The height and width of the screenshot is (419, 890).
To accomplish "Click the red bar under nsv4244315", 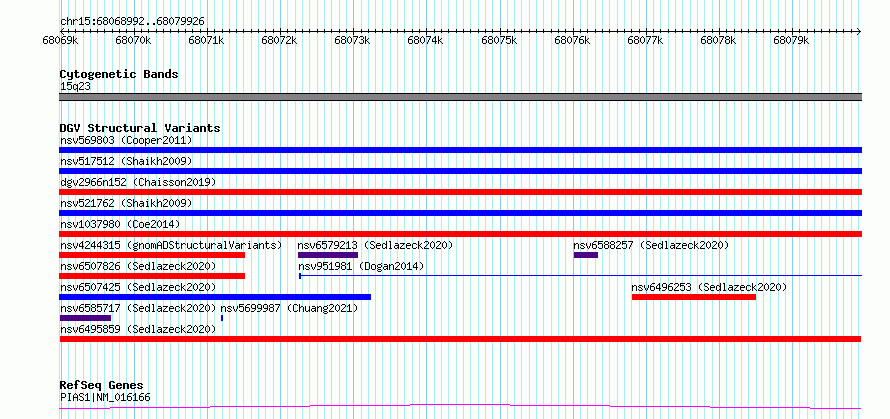I will [152, 255].
